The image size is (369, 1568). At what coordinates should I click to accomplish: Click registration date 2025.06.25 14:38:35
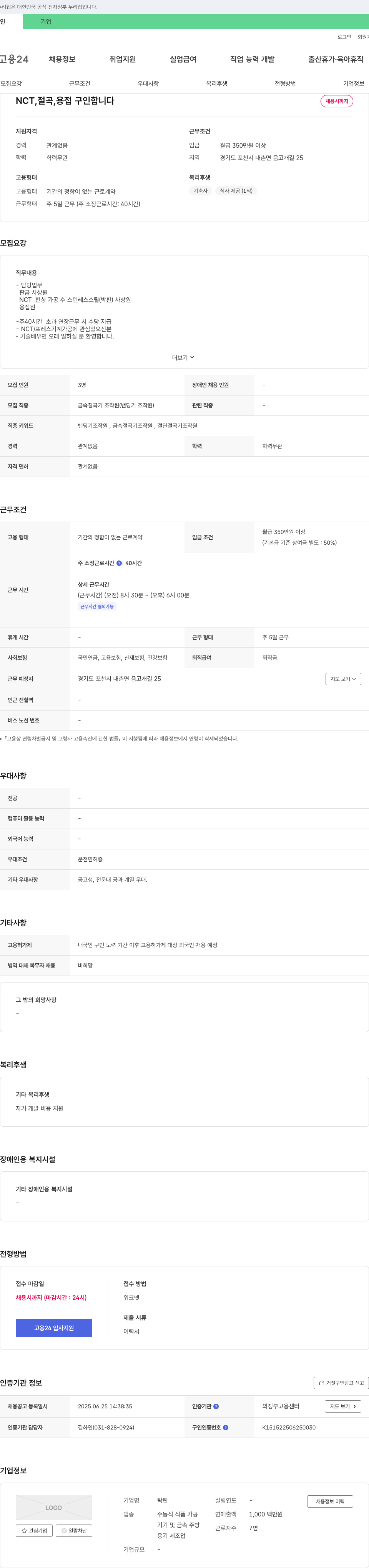pyautogui.click(x=105, y=1406)
